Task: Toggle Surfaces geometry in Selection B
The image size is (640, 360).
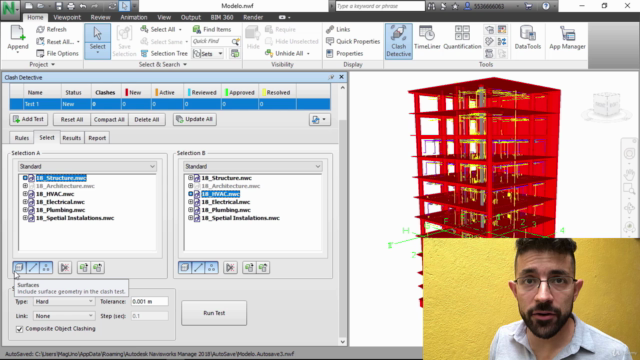Action: pos(184,268)
